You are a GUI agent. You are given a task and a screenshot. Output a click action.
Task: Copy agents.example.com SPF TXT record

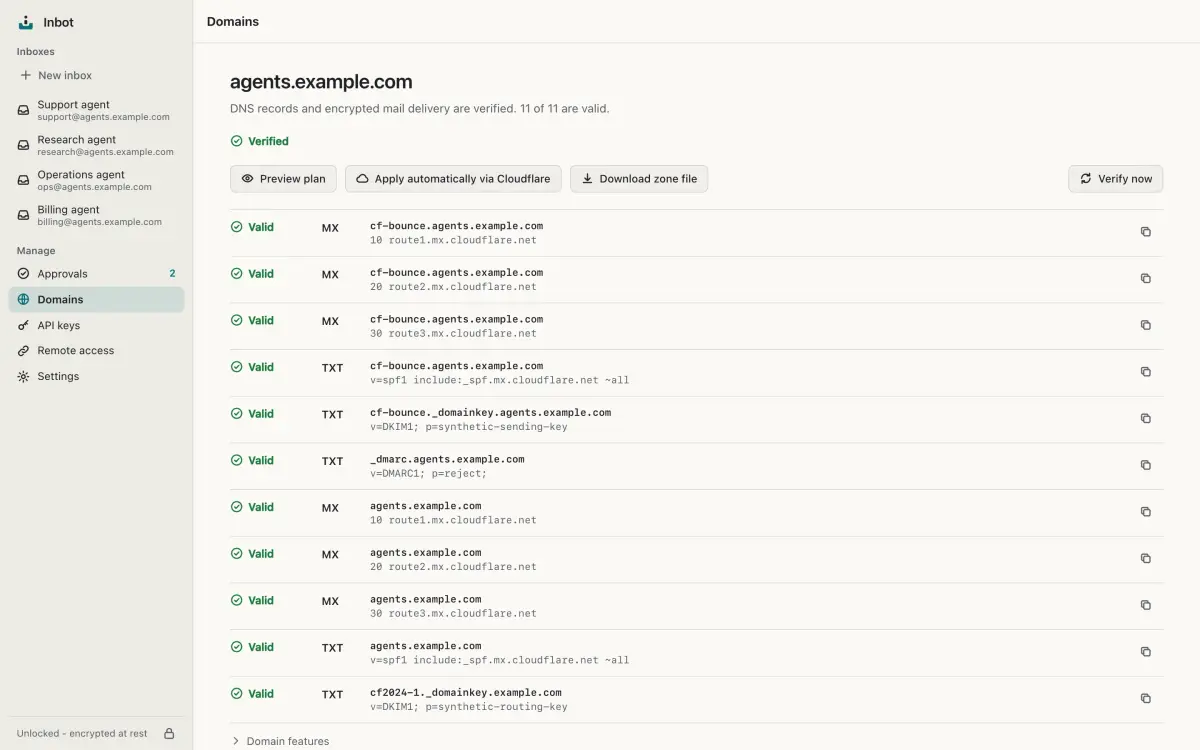pos(1146,652)
